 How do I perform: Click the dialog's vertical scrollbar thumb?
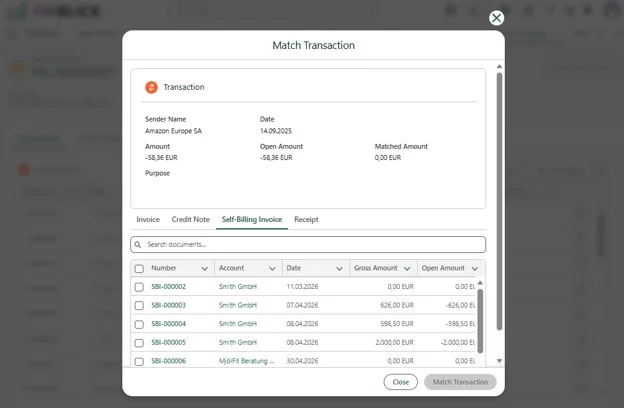[499, 201]
